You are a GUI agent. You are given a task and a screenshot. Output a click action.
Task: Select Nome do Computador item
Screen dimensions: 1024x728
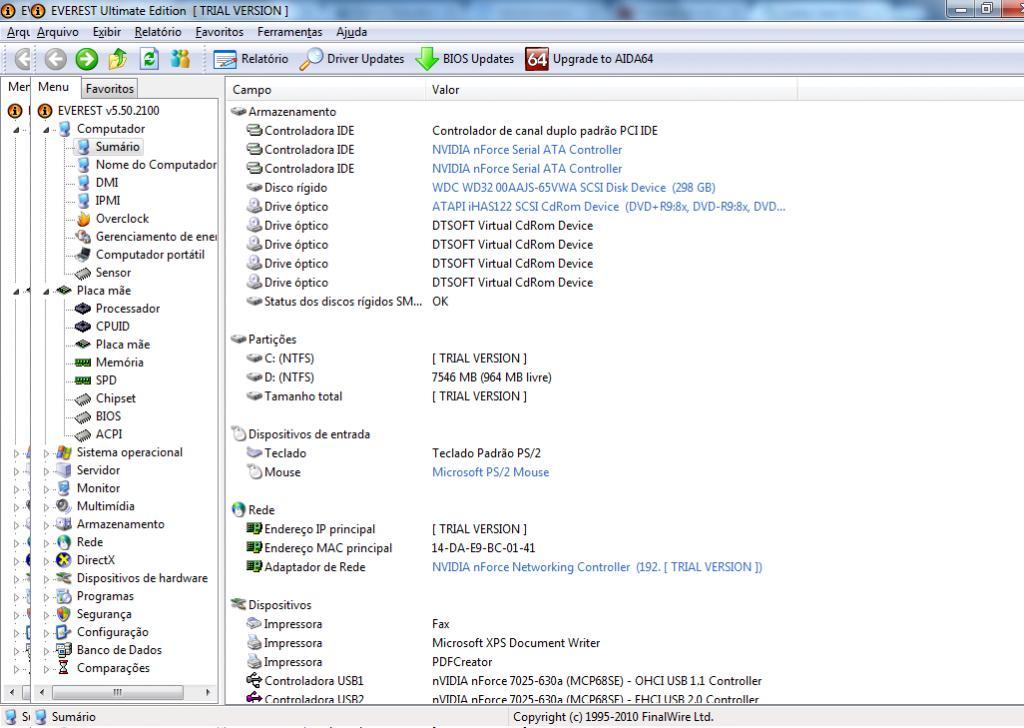[x=156, y=165]
